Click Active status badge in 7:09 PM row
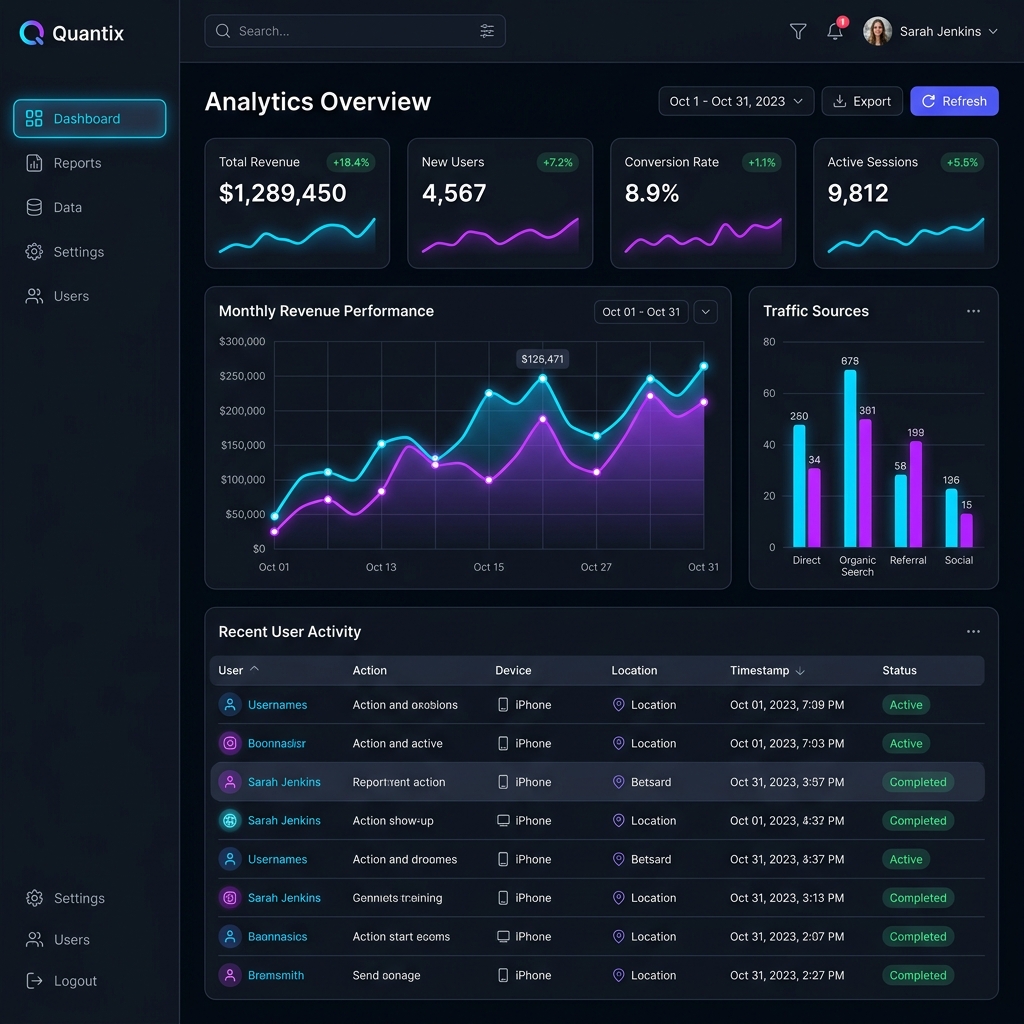1024x1024 pixels. [906, 705]
